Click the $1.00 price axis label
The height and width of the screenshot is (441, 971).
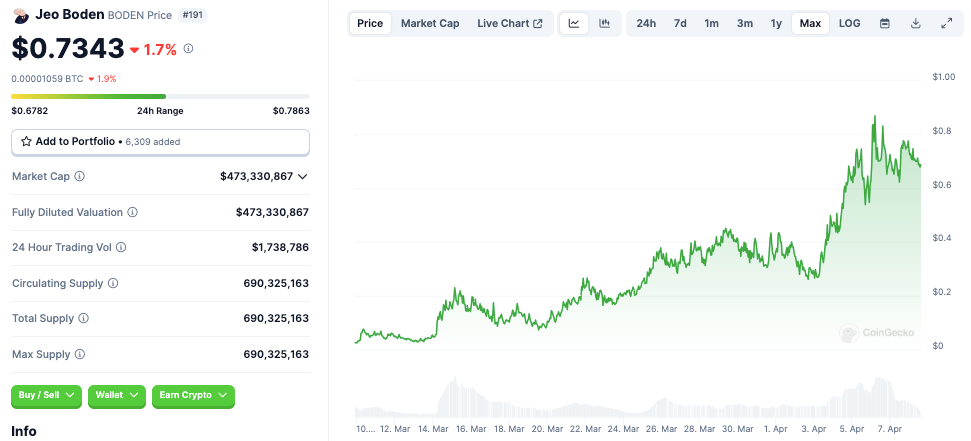[x=944, y=77]
